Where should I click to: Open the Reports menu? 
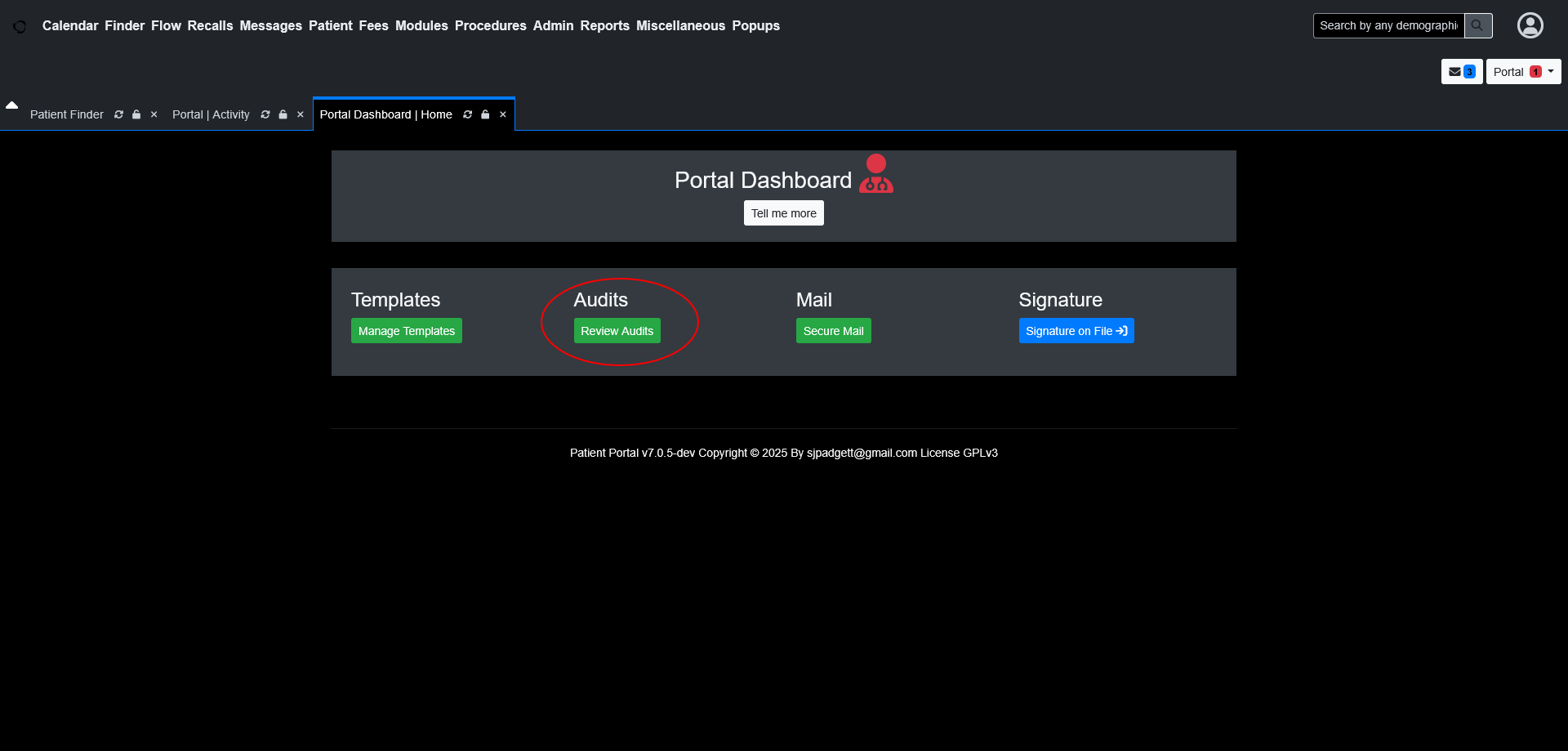(x=604, y=26)
